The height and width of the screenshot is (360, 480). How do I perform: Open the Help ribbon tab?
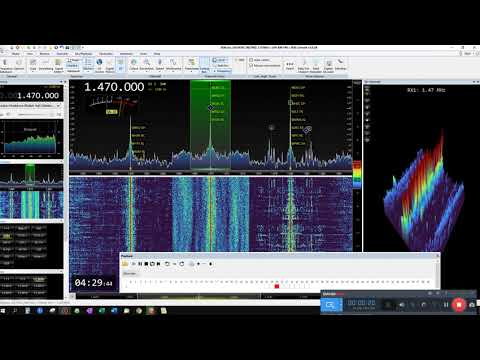click(157, 54)
